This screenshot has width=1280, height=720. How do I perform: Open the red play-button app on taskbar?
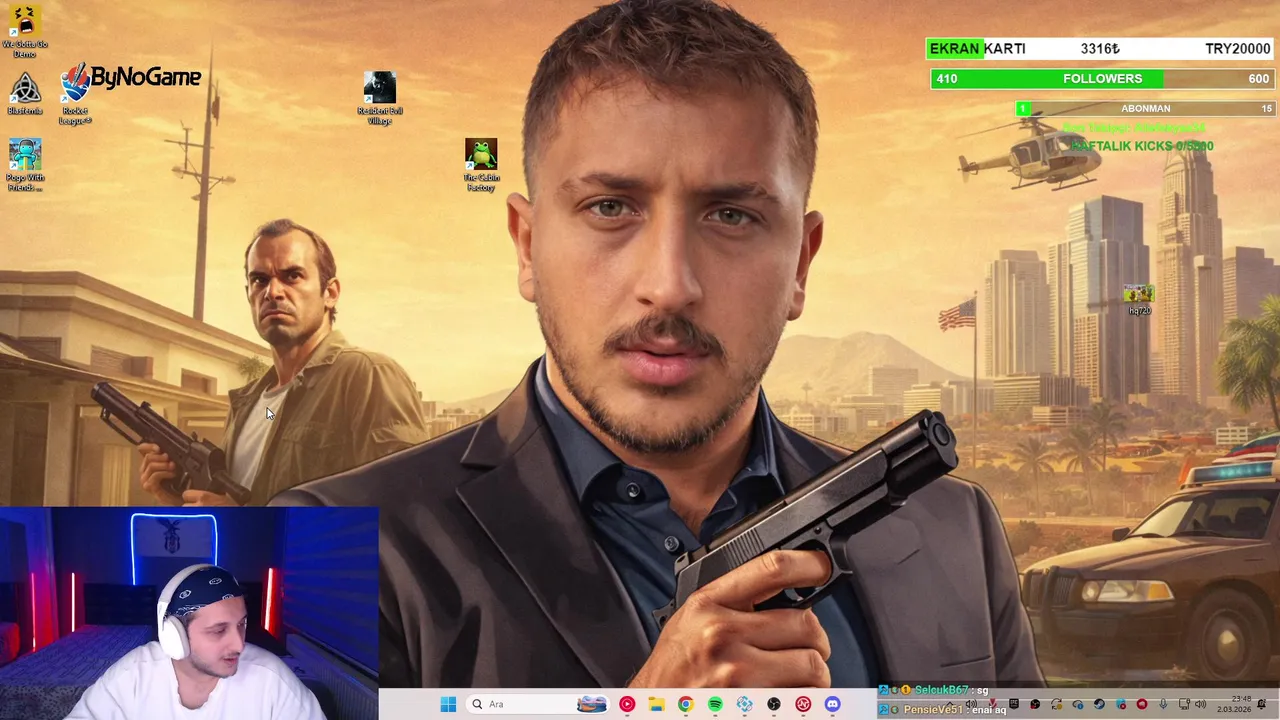(627, 704)
